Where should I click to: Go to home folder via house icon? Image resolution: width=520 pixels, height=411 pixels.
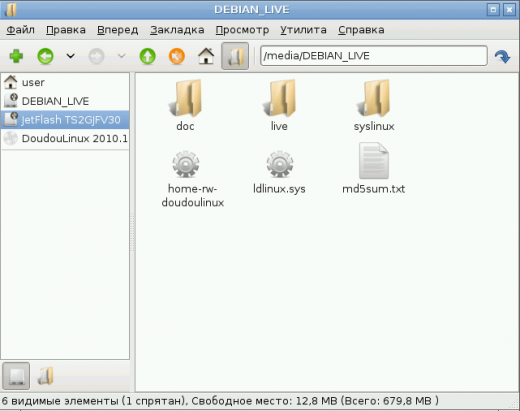(206, 56)
